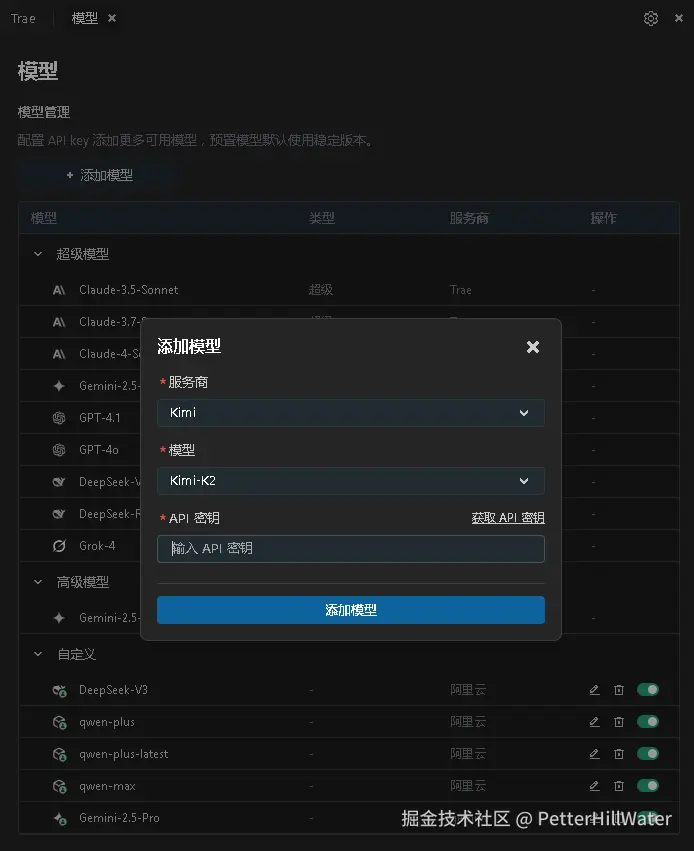Close the 添加模型 dialog
Screen dimensions: 694x851
[x=533, y=347]
